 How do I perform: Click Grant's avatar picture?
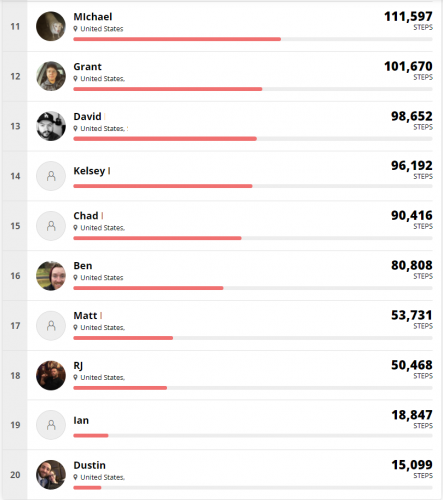tap(51, 76)
